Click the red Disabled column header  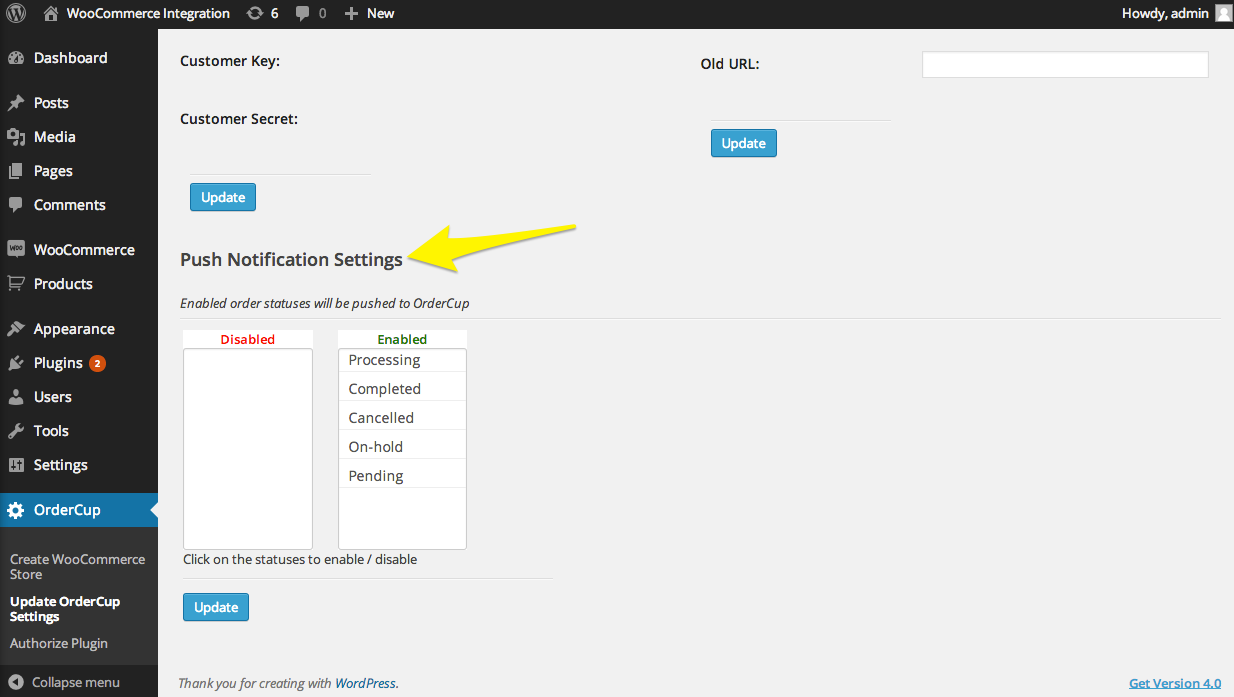[248, 339]
